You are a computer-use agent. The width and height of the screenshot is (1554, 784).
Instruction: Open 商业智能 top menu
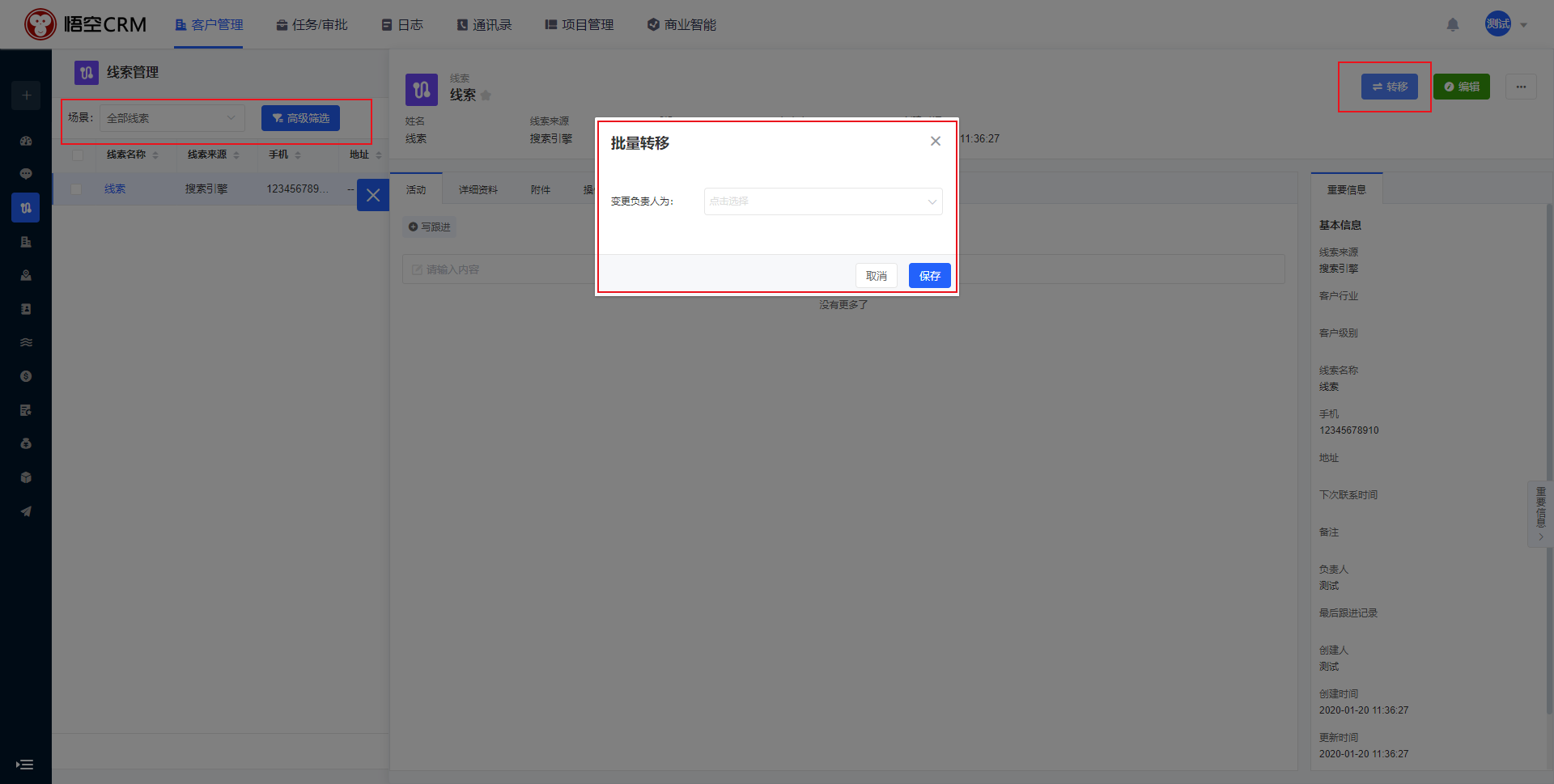coord(681,25)
